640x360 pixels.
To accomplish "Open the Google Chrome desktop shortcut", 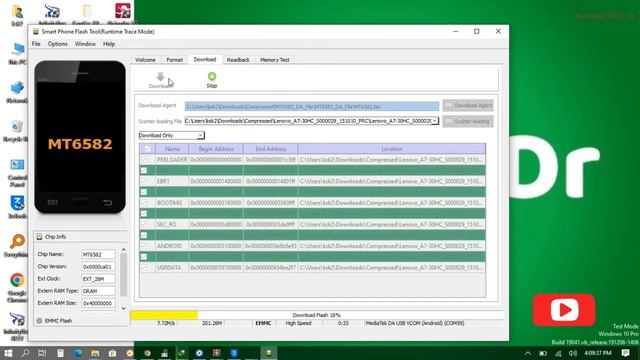I will coord(17,288).
